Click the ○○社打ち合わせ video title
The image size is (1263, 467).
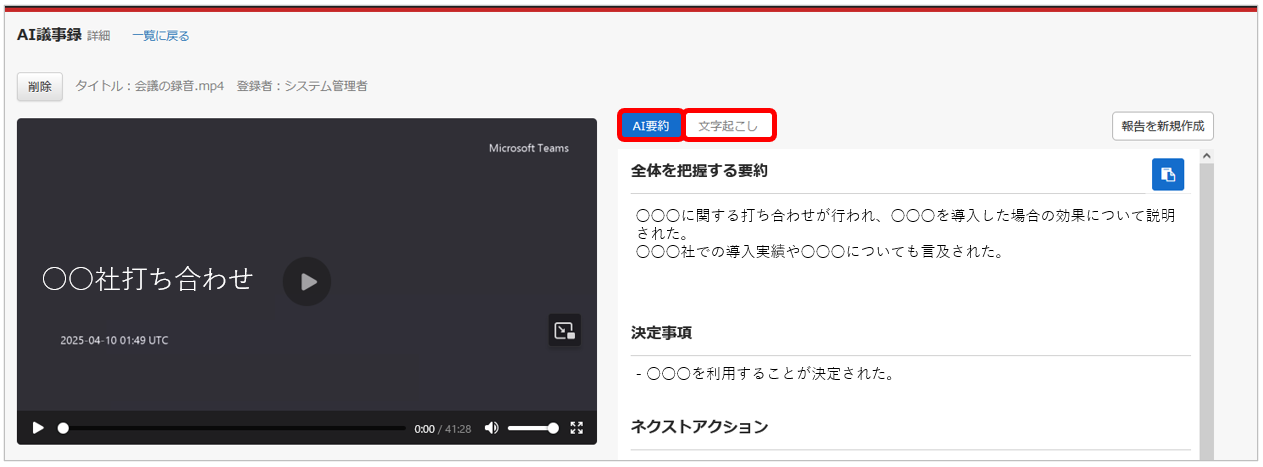(148, 280)
